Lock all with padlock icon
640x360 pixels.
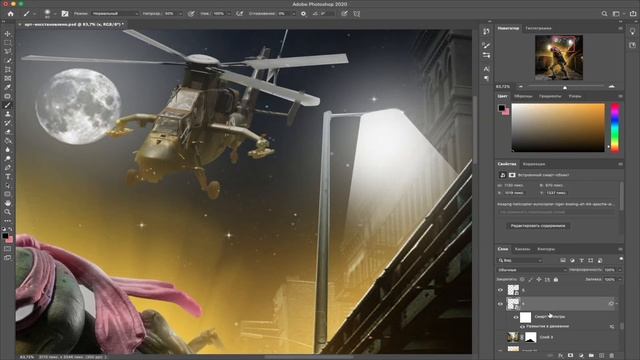(x=556, y=280)
